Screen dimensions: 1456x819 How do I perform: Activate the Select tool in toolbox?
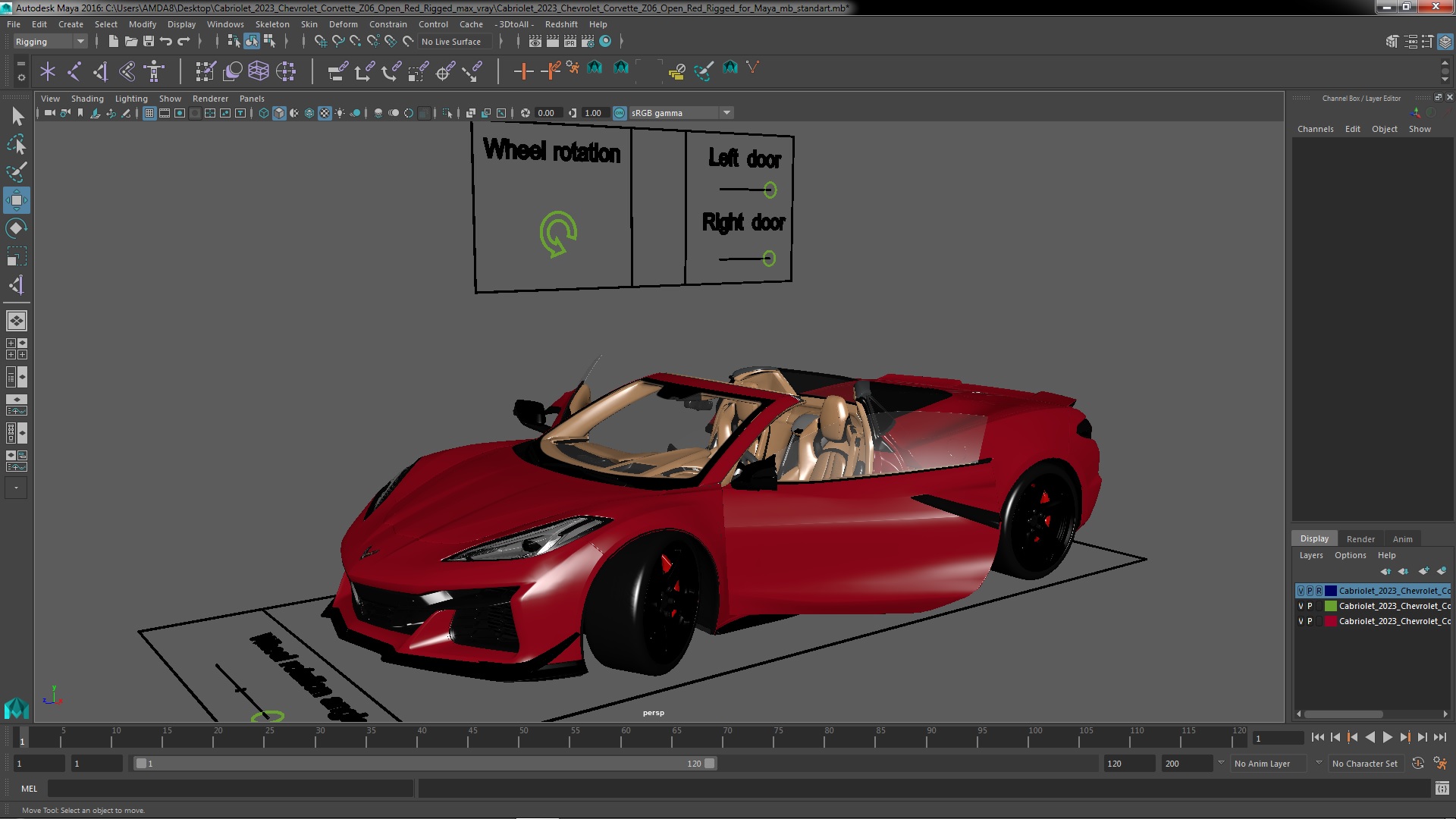point(17,116)
